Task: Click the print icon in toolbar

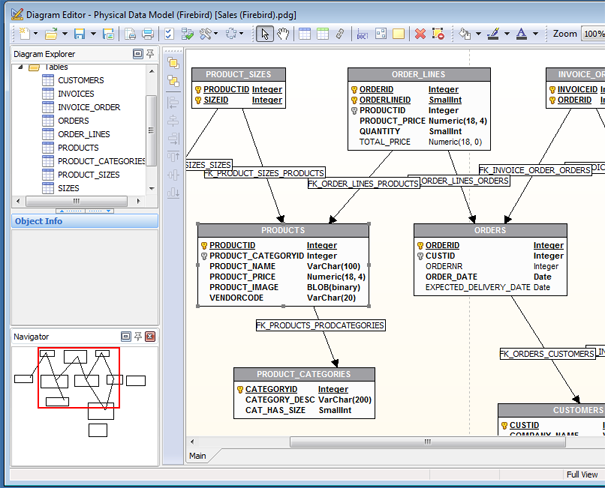Action: coord(147,34)
